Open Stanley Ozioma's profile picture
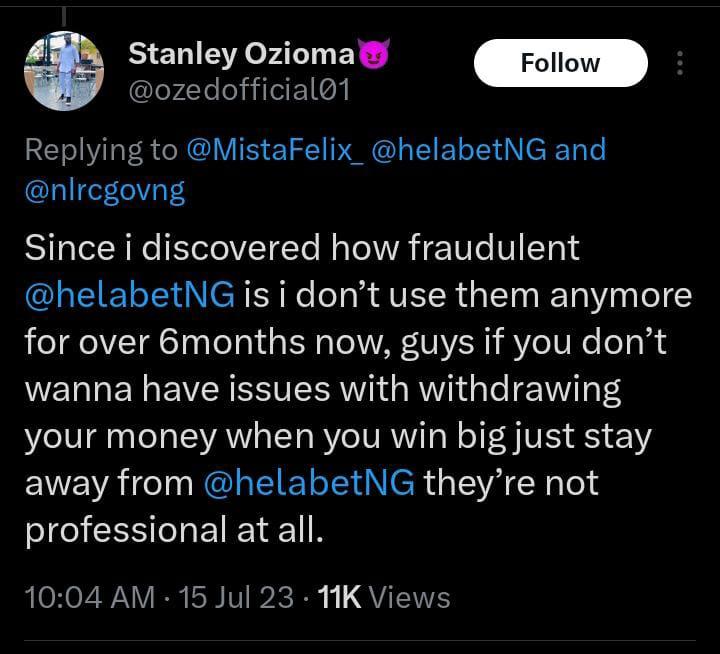Viewport: 720px width, 654px height. pyautogui.click(x=63, y=71)
